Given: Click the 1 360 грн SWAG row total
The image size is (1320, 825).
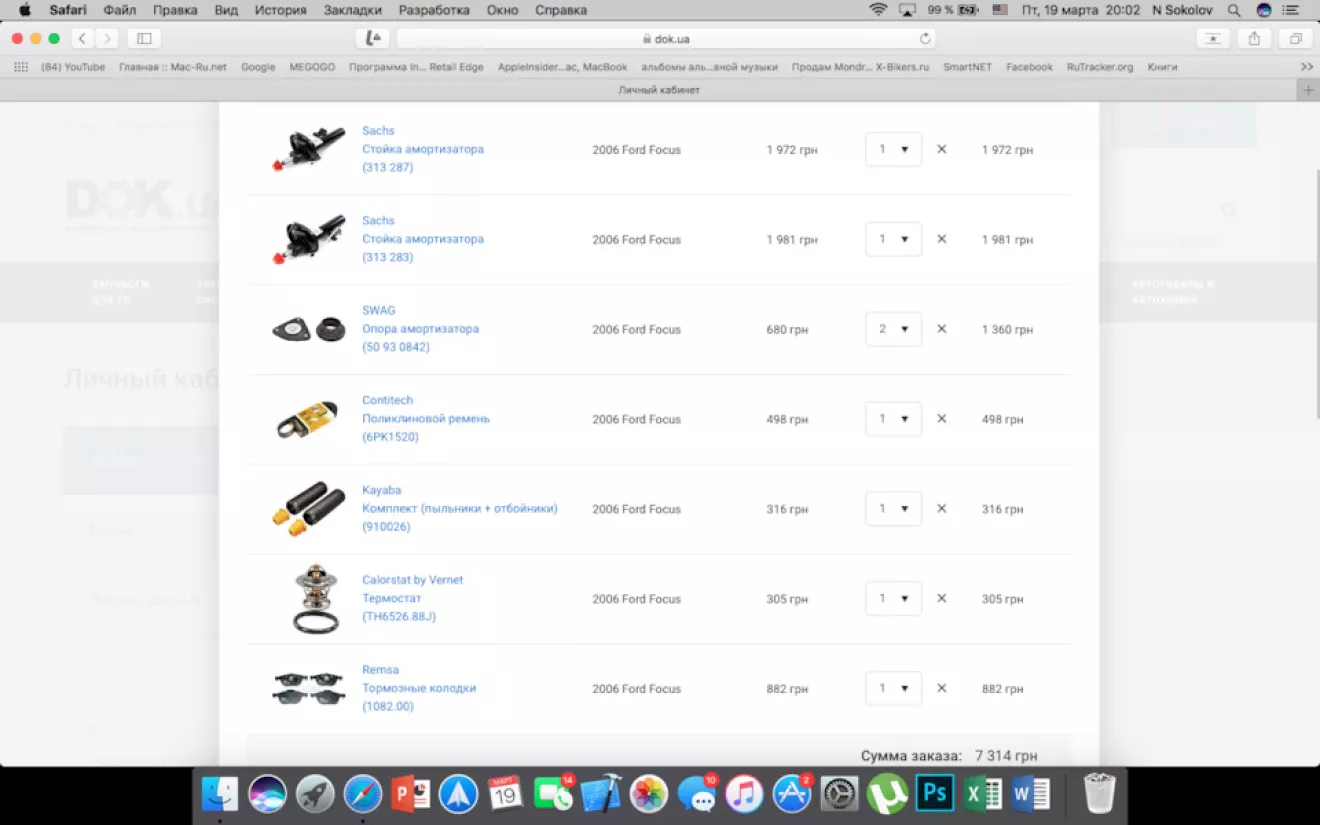Looking at the screenshot, I should pyautogui.click(x=1007, y=330).
